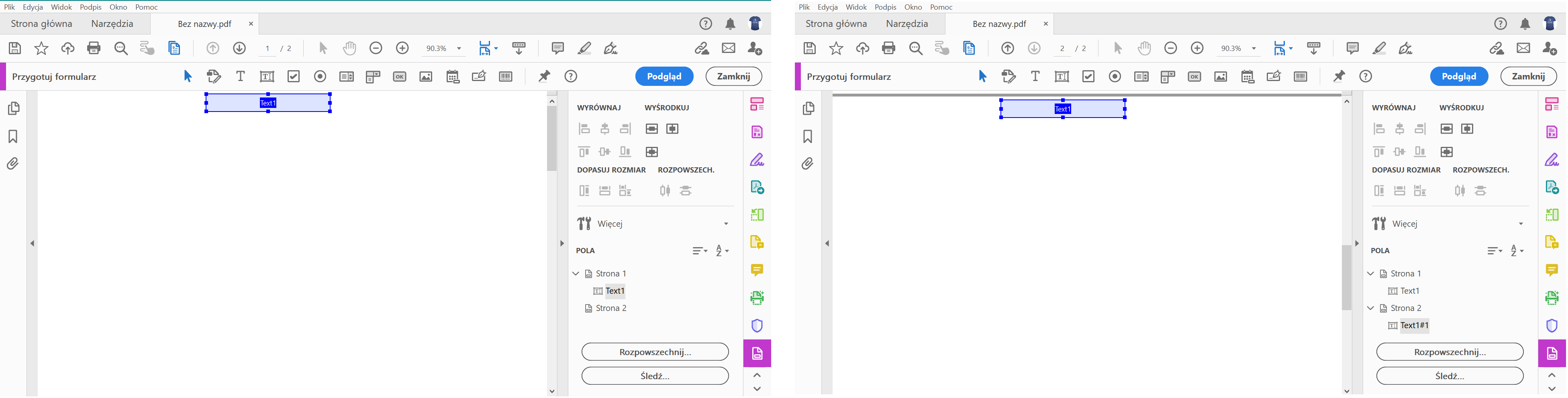1568x398 pixels.
Task: Pick the barcode field tool in left window
Action: [x=506, y=77]
